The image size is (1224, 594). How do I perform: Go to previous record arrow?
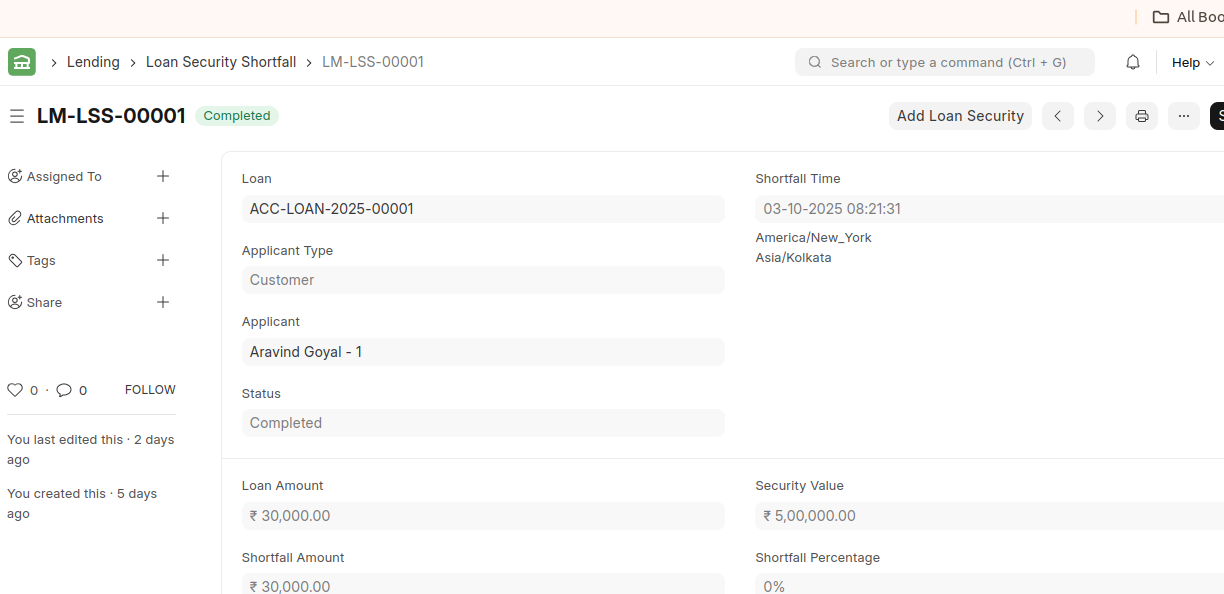point(1058,116)
